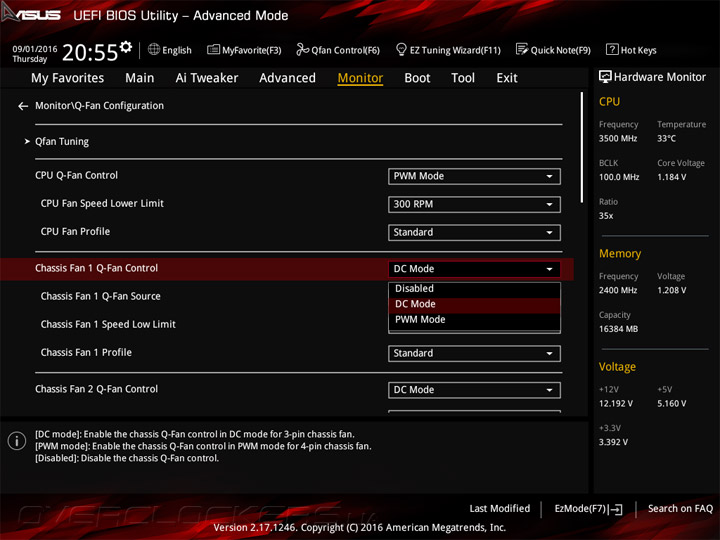Viewport: 720px width, 540px height.
Task: Click the Monitor\Q-Fan Configuration breadcrumb text
Action: point(99,106)
